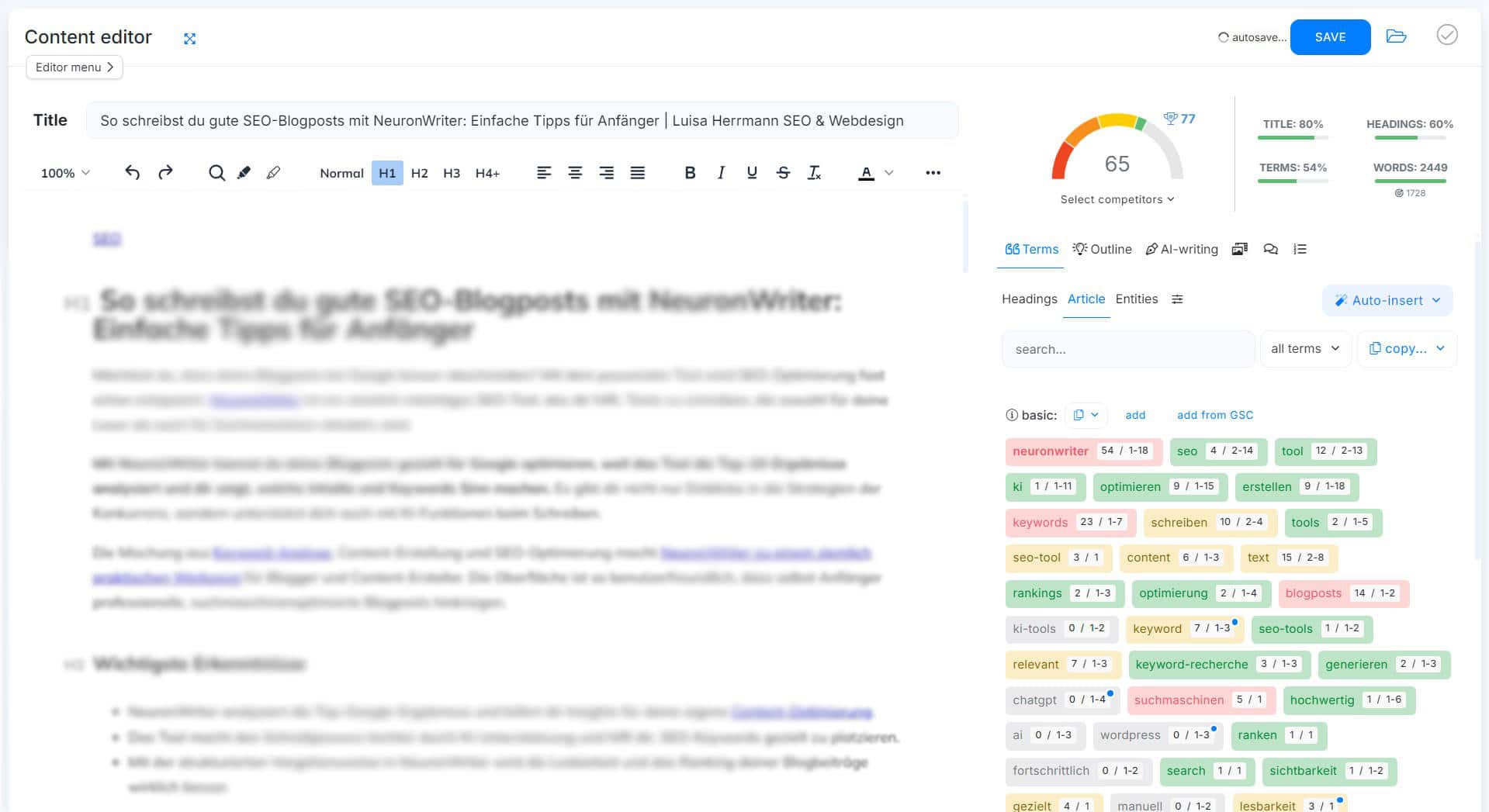Click the undo arrow icon
Viewport: 1489px width, 812px height.
133,172
